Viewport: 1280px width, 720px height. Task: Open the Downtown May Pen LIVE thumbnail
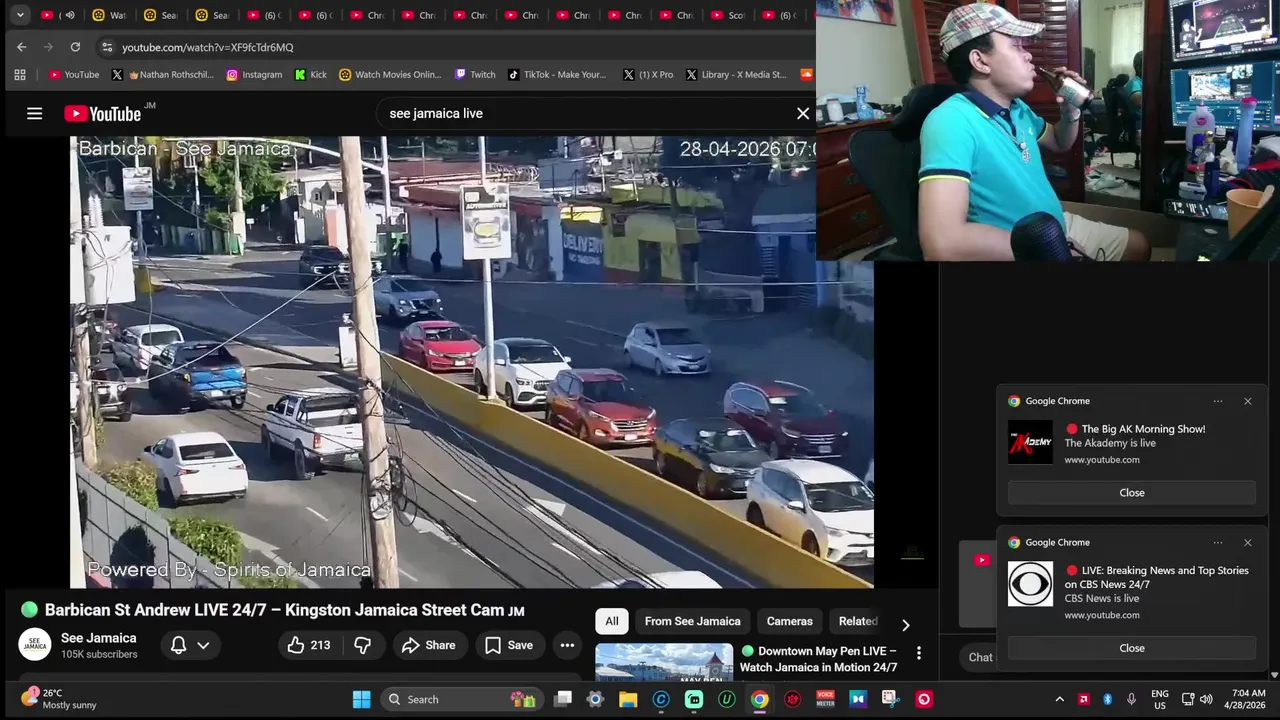664,662
